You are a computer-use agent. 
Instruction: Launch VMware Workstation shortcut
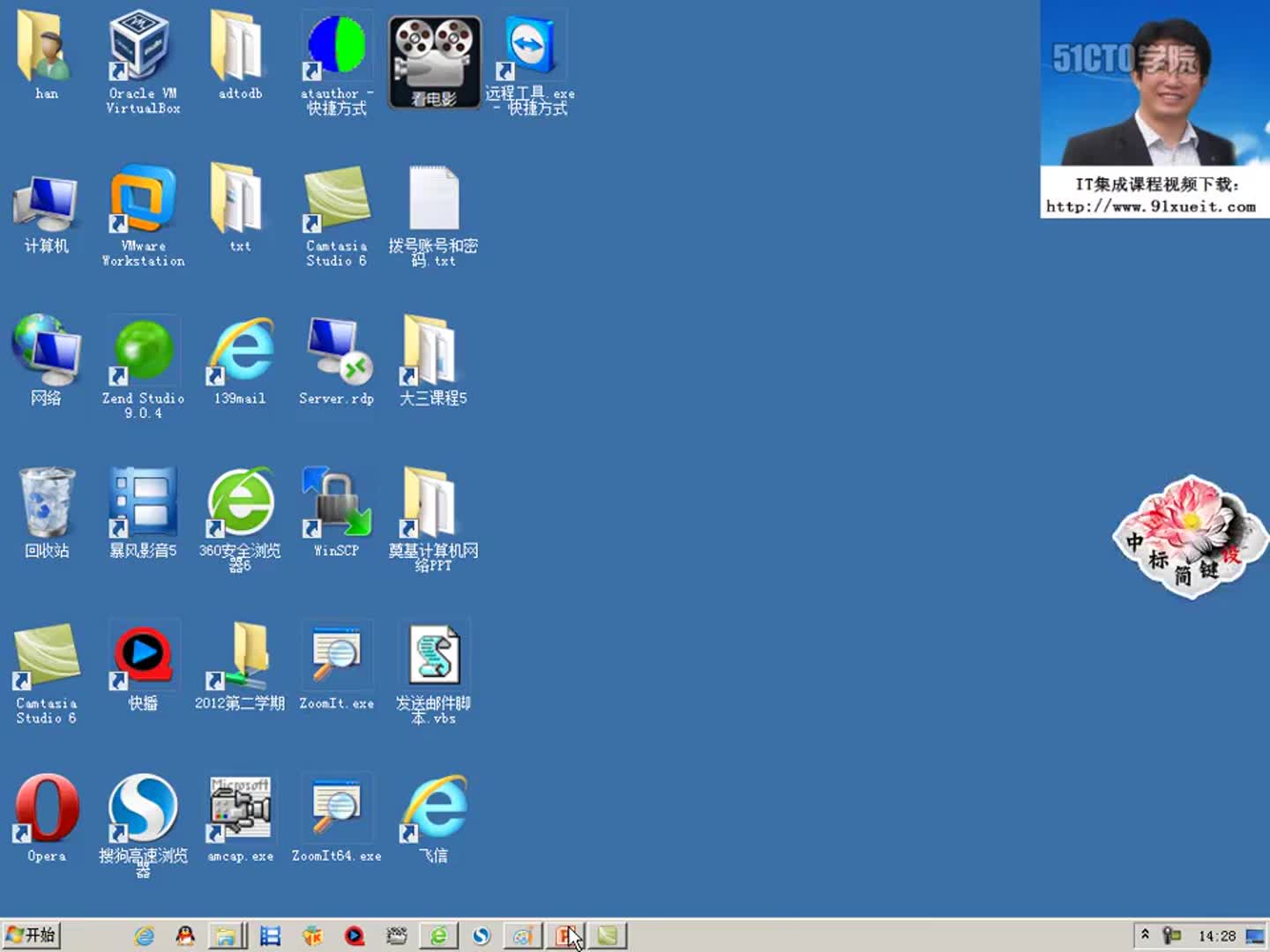pyautogui.click(x=143, y=216)
